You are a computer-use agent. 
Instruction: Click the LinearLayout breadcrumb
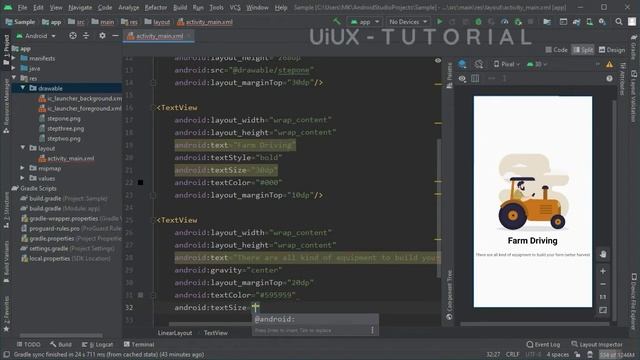tap(175, 333)
